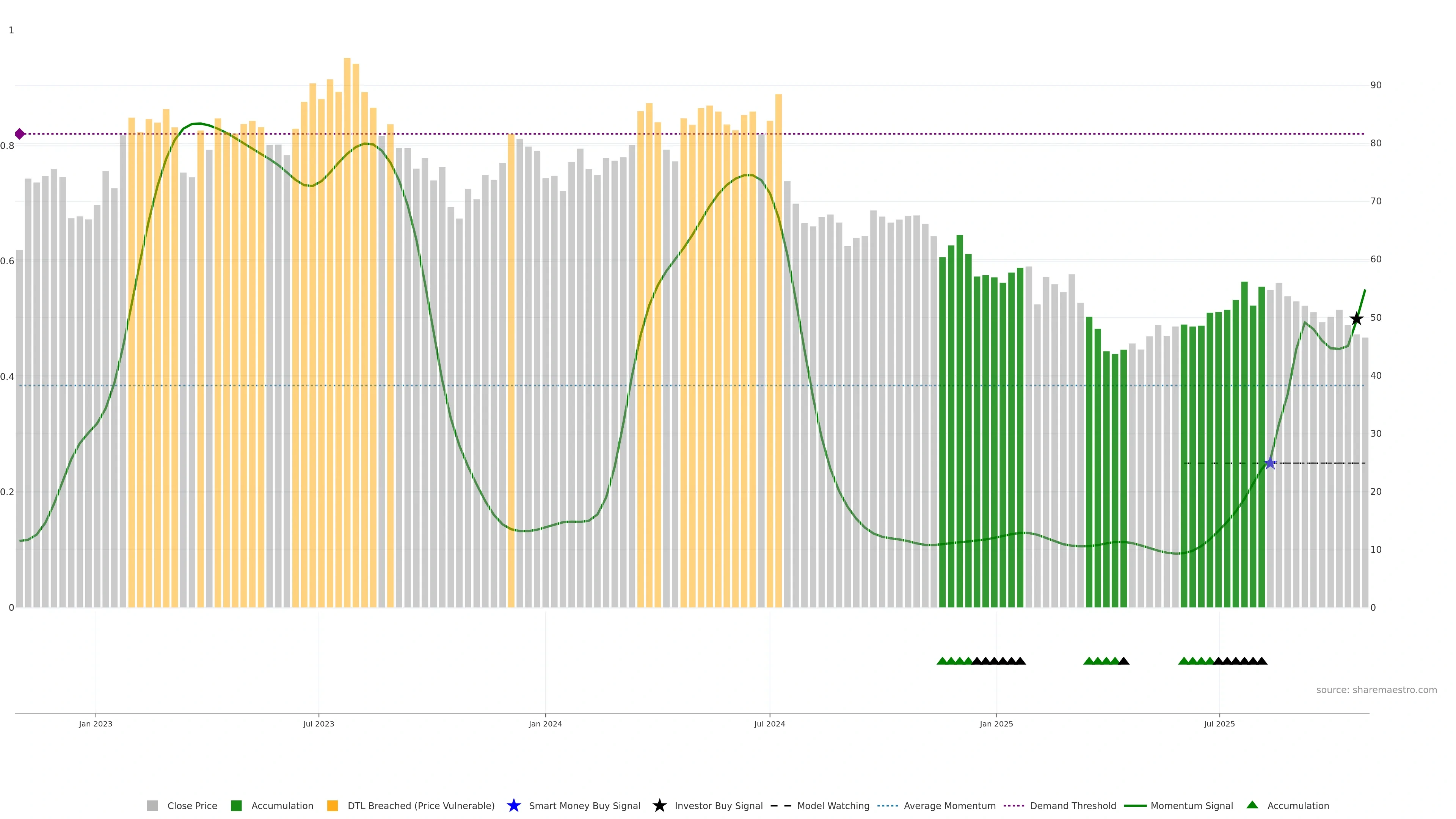Viewport: 1456px width, 819px height.
Task: Toggle Close Price legend entry
Action: point(191,806)
